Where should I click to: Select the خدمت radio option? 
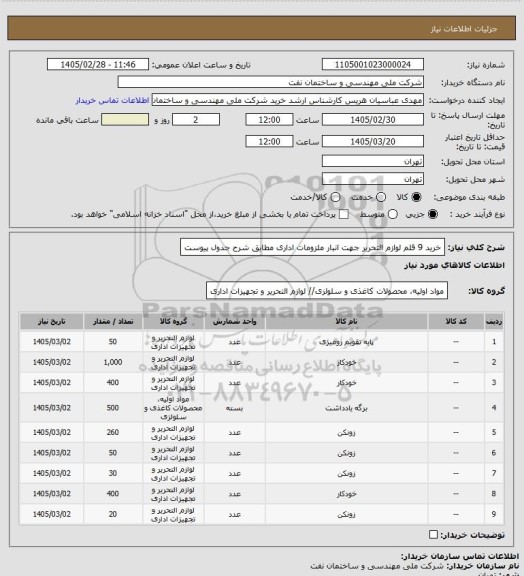tap(381, 197)
